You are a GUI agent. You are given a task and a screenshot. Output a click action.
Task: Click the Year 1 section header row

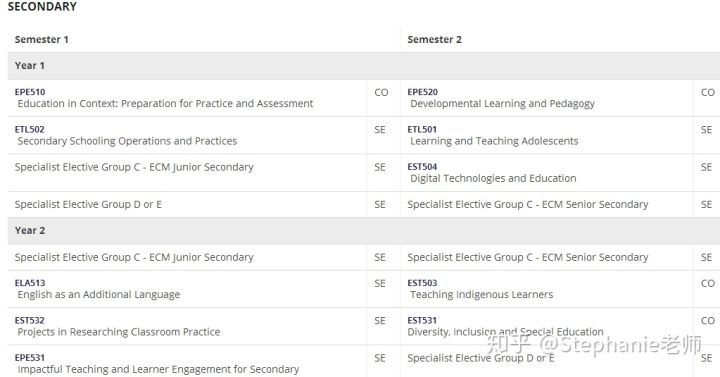coord(364,66)
